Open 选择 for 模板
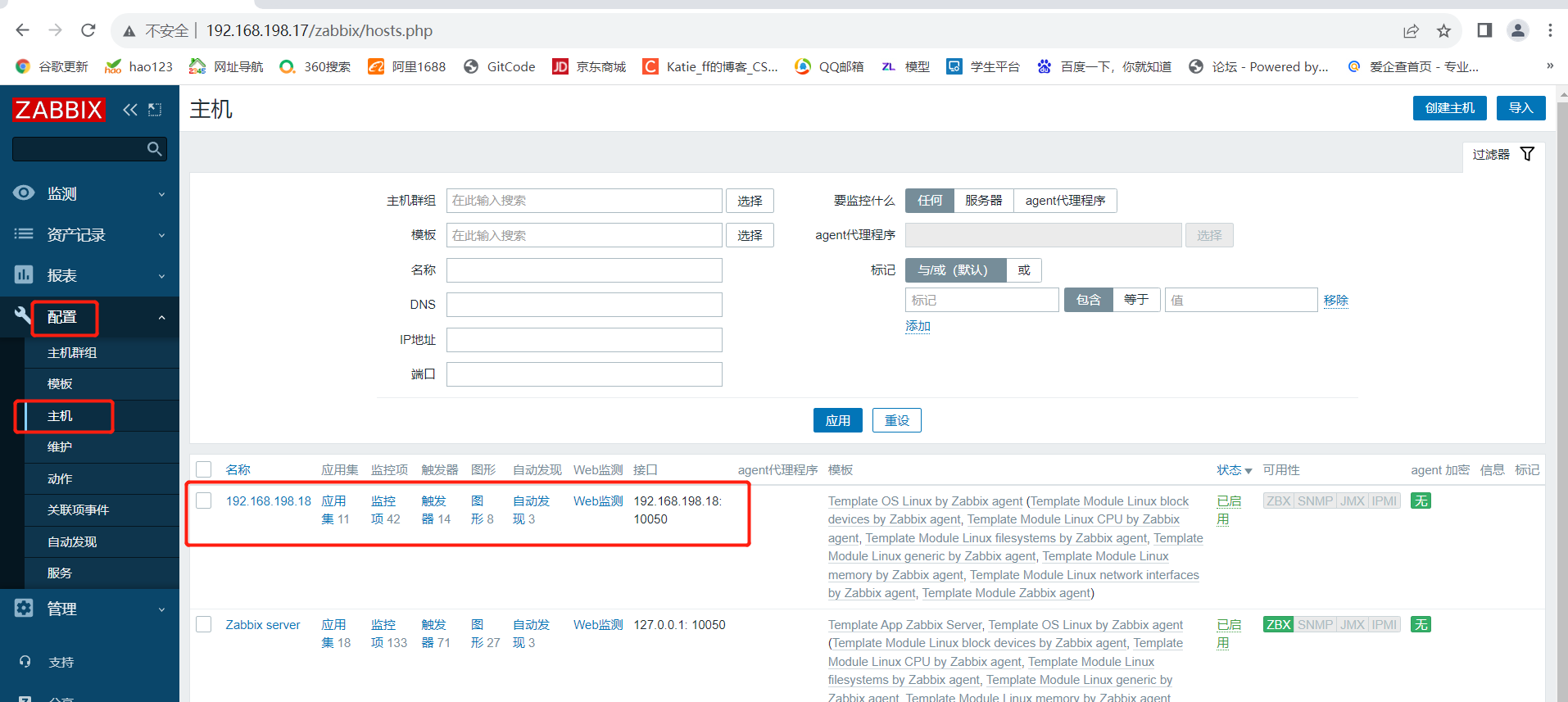This screenshot has width=1568, height=702. (x=750, y=236)
